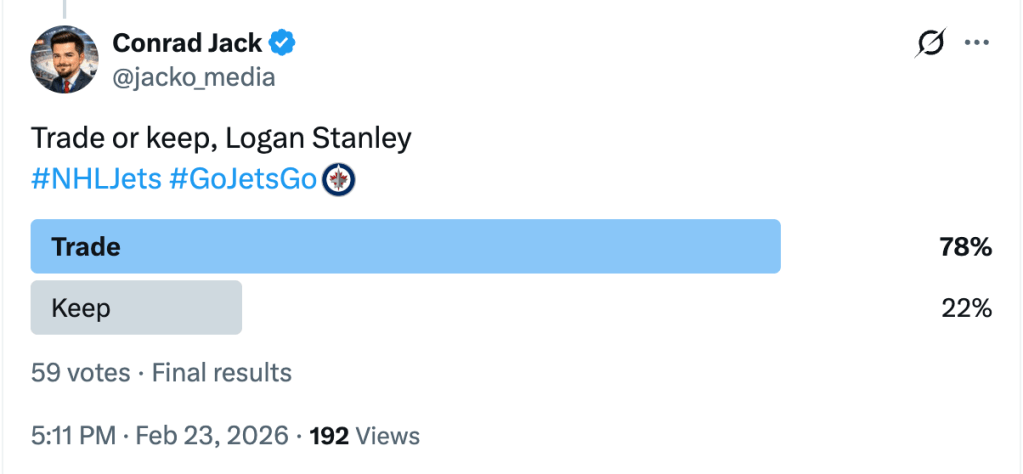Open the #NHLJets hashtag
This screenshot has width=1023, height=474.
coord(96,180)
